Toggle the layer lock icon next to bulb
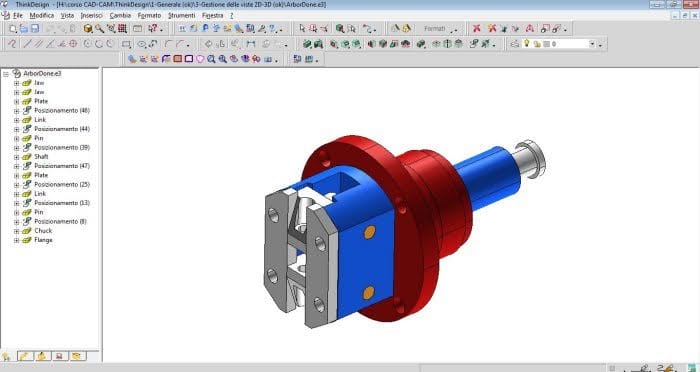The image size is (700, 372). click(537, 44)
